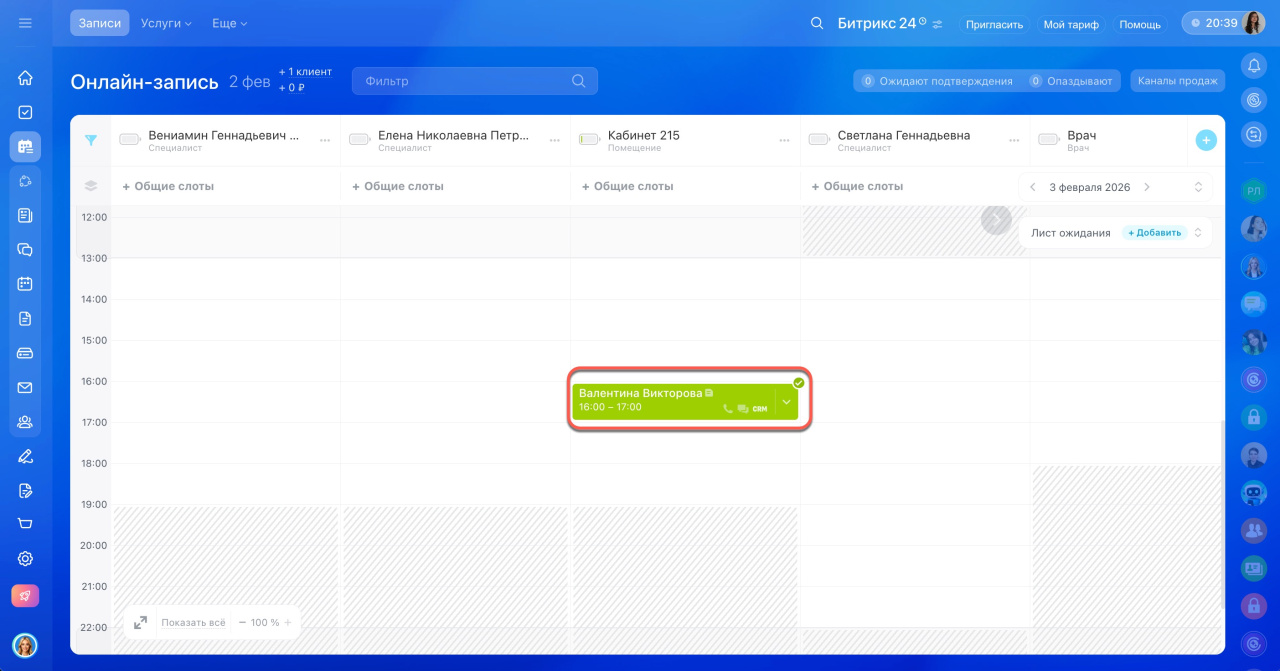Click the blue plus button to add resource
This screenshot has width=1280, height=671.
(x=1206, y=141)
